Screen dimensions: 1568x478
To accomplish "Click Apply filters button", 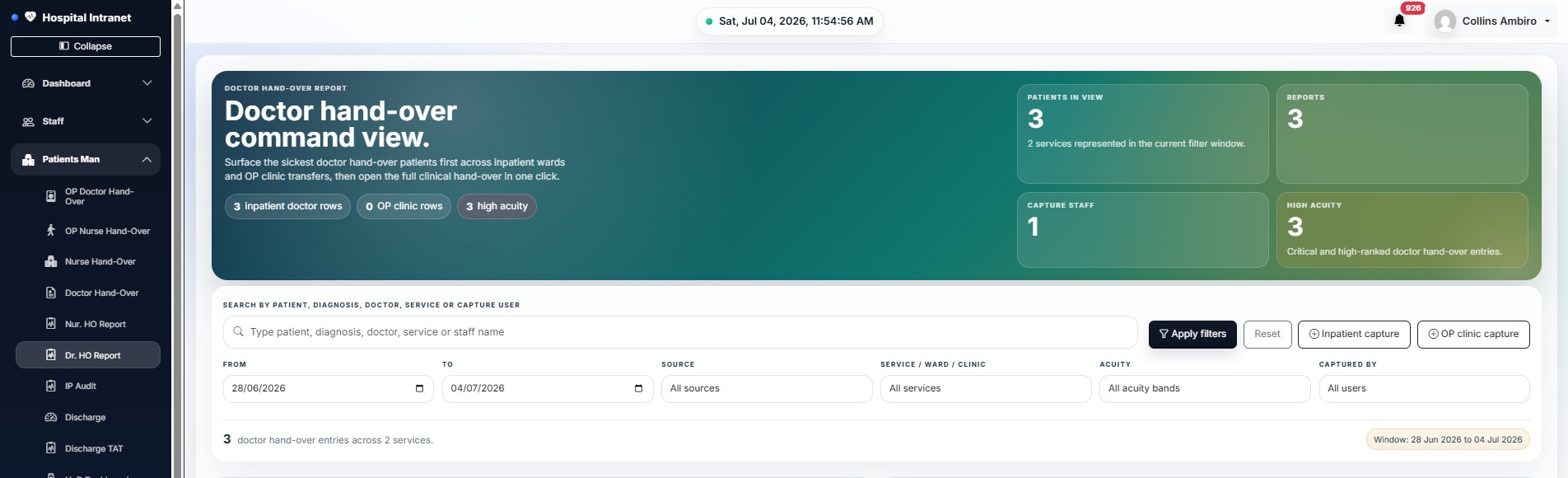I will [x=1192, y=334].
